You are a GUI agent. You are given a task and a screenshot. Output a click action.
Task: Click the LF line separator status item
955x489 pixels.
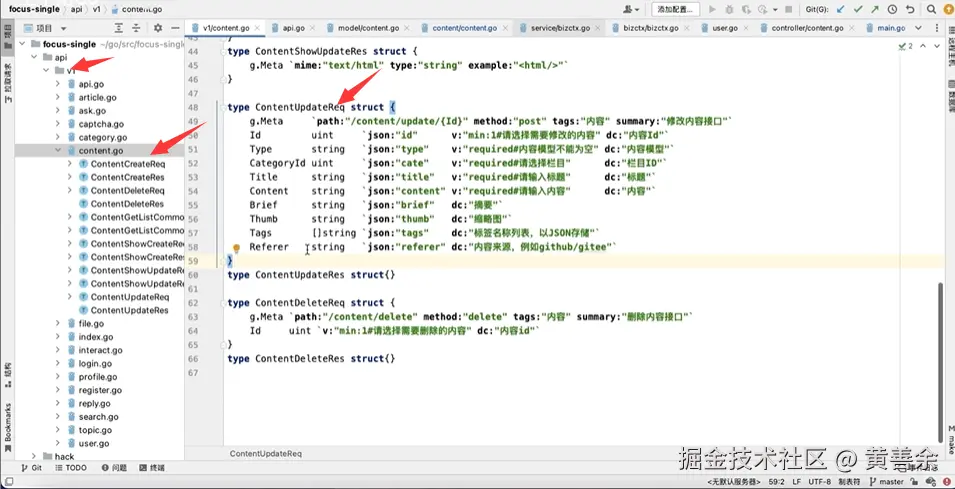coord(797,482)
